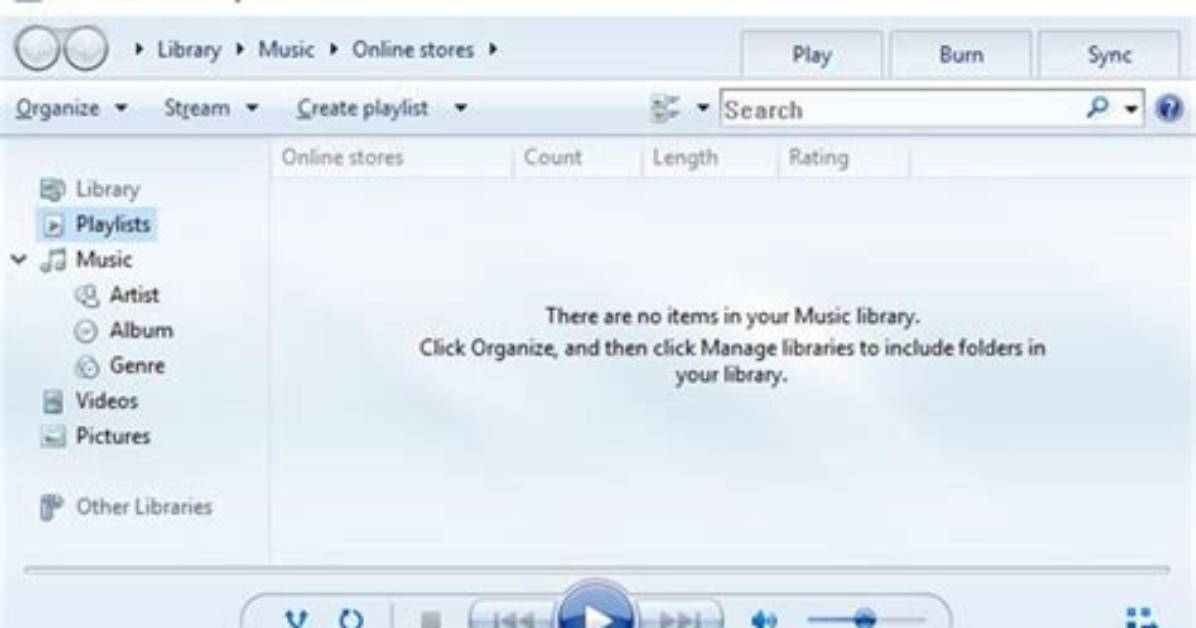Click breadcrumb arrow after Online stores
This screenshot has width=1196, height=628.
pyautogui.click(x=494, y=50)
